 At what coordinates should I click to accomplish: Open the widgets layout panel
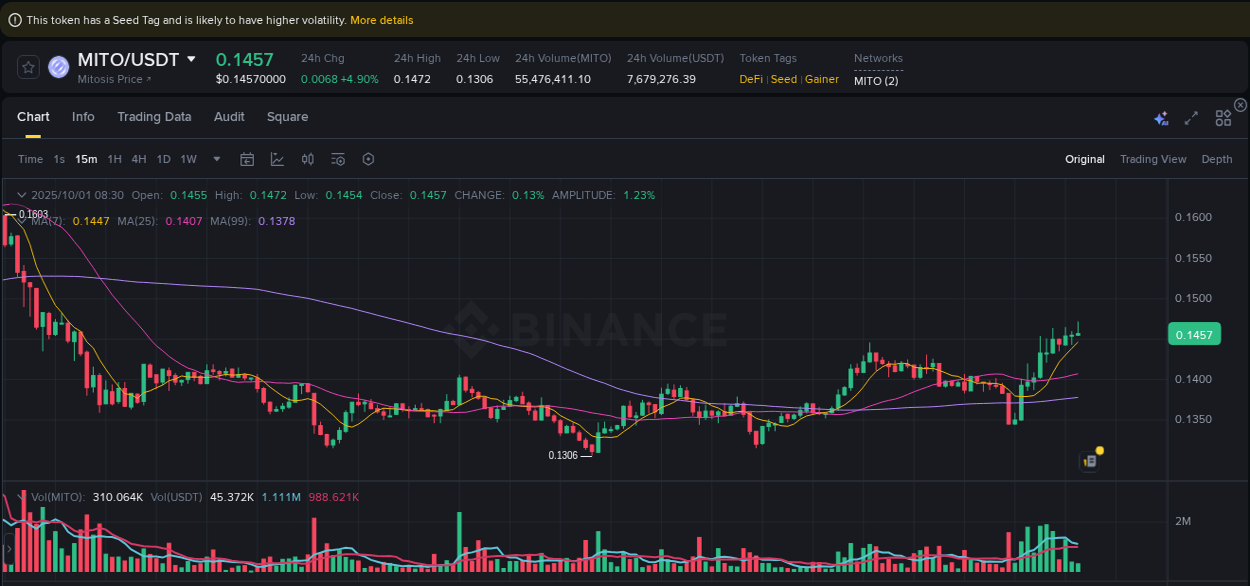click(x=1223, y=117)
